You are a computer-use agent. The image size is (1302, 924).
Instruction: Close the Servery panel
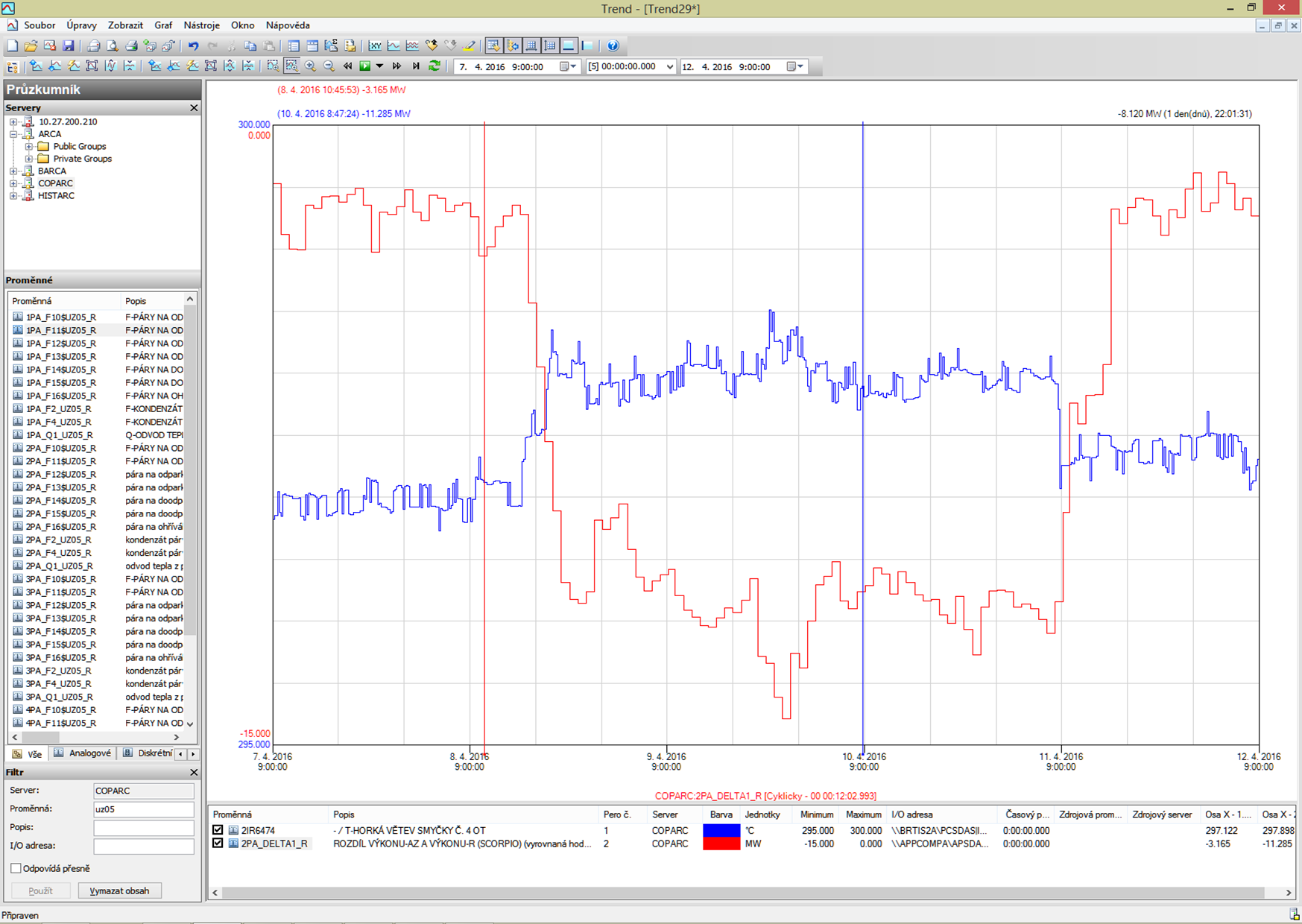[194, 108]
